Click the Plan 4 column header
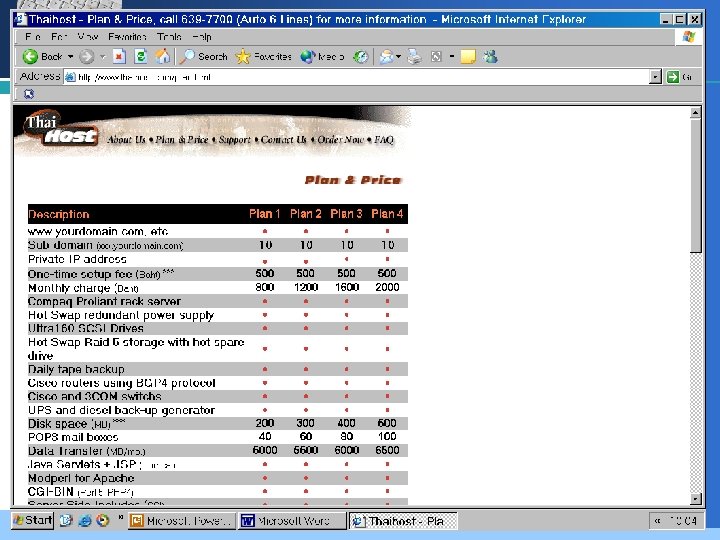This screenshot has height=540, width=720. pos(387,214)
